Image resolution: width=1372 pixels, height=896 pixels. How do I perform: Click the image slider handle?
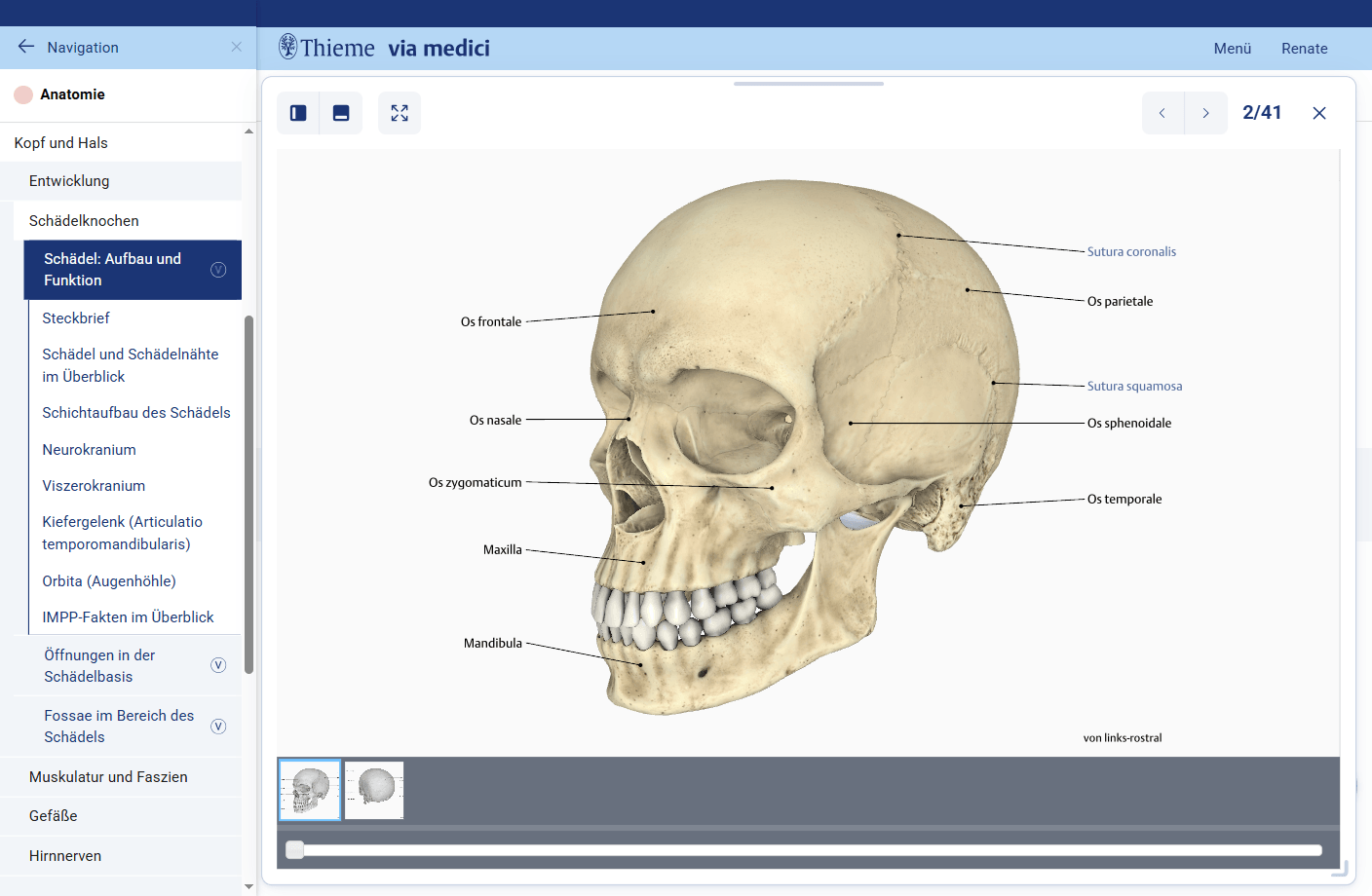pyautogui.click(x=294, y=850)
